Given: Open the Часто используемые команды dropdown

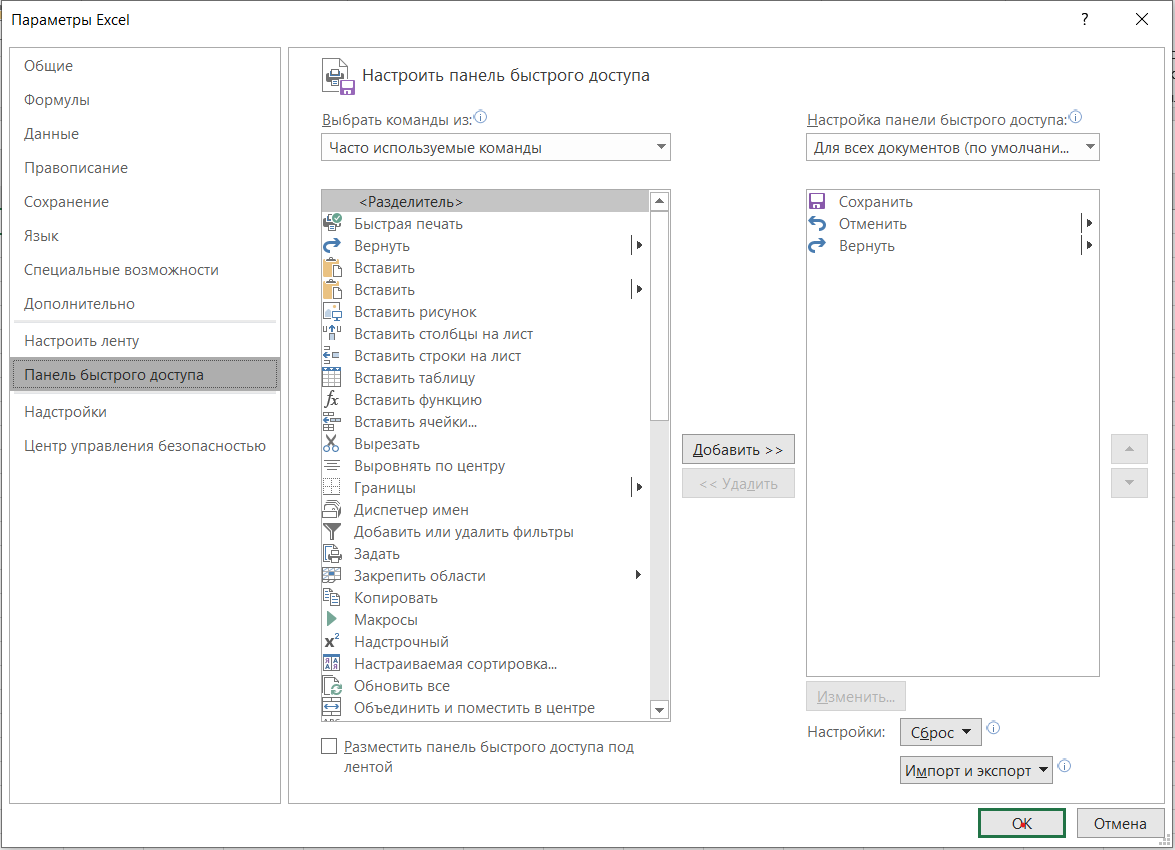Looking at the screenshot, I should pos(496,148).
